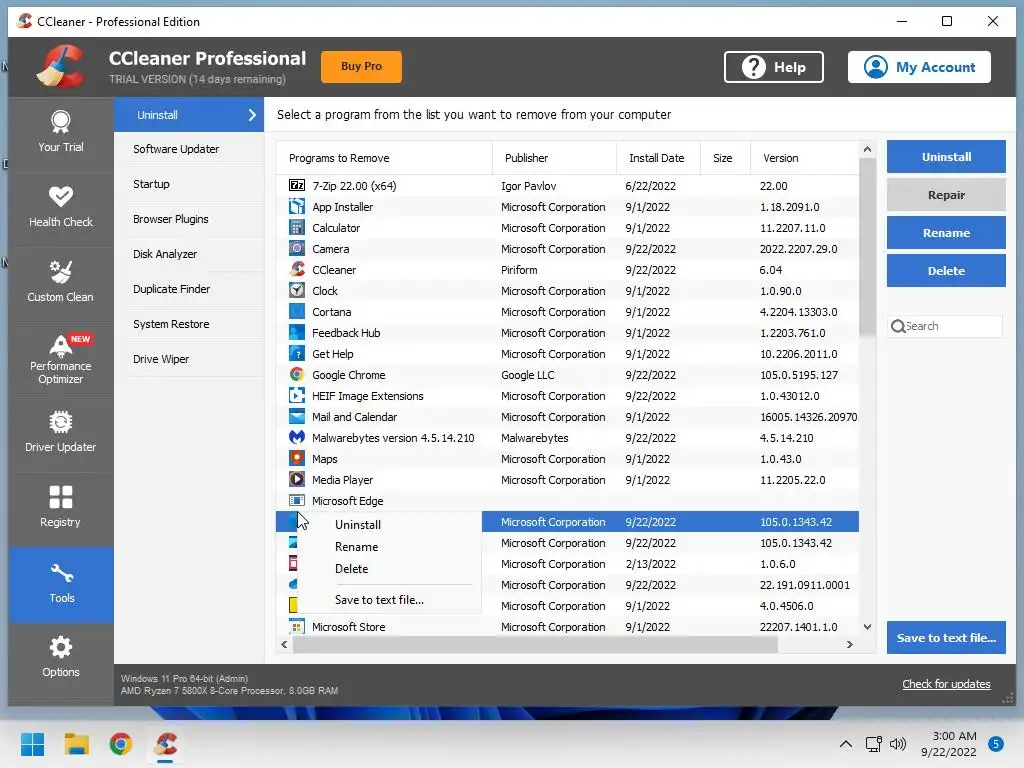Viewport: 1024px width, 768px height.
Task: Click the CCleaner row icon in list
Action: pyautogui.click(x=296, y=269)
